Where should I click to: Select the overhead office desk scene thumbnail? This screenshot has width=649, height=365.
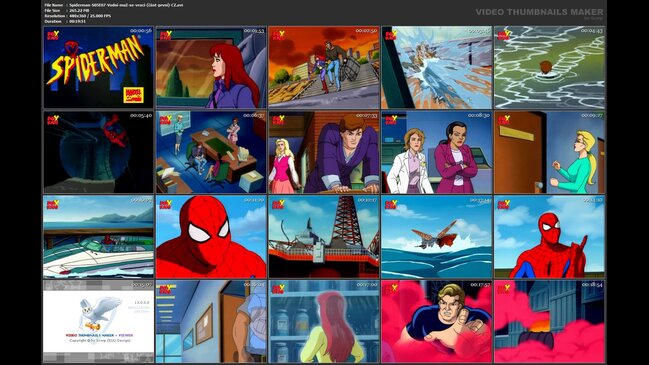point(211,152)
